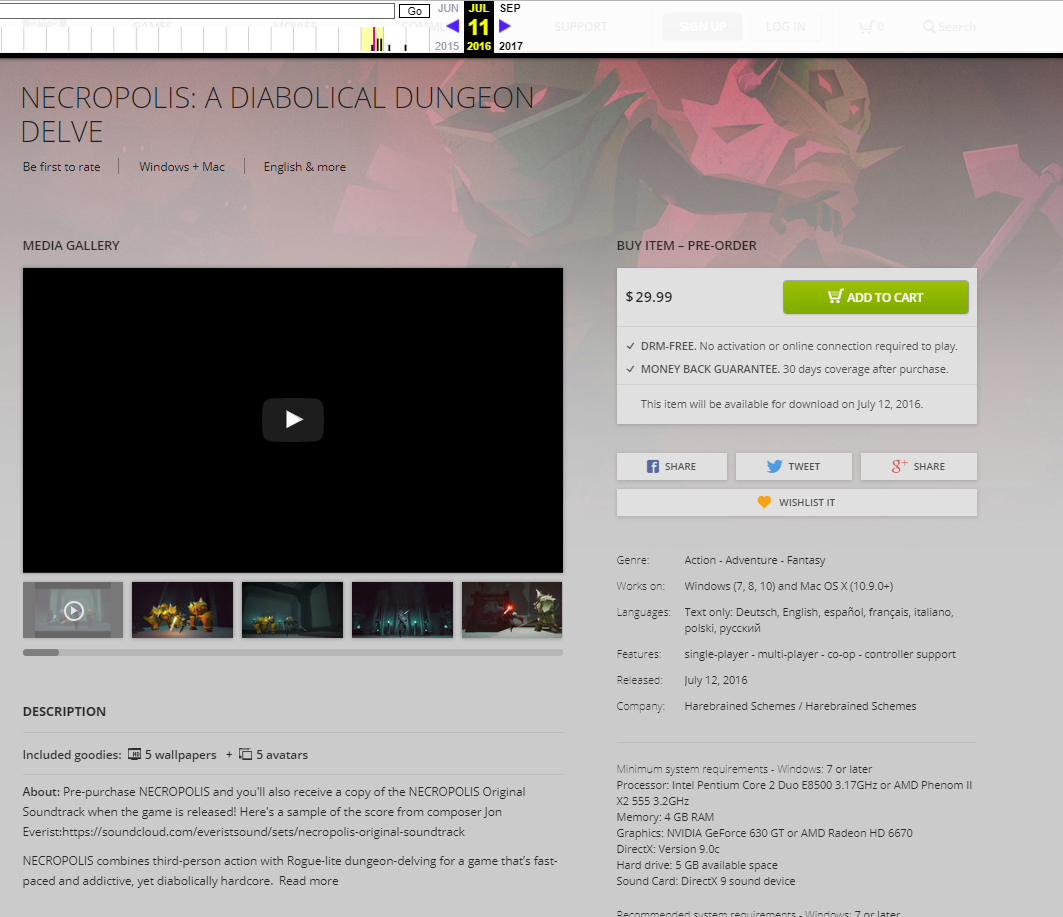1063x917 pixels.
Task: Click the Action genre link
Action: [x=700, y=561]
